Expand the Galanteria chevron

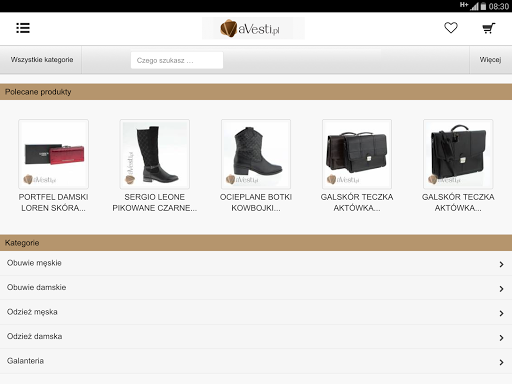[501, 362]
